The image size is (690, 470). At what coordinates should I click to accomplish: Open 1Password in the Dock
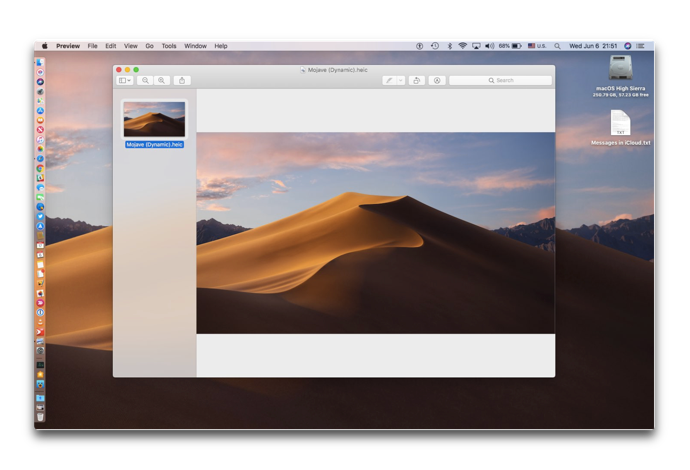coord(40,312)
